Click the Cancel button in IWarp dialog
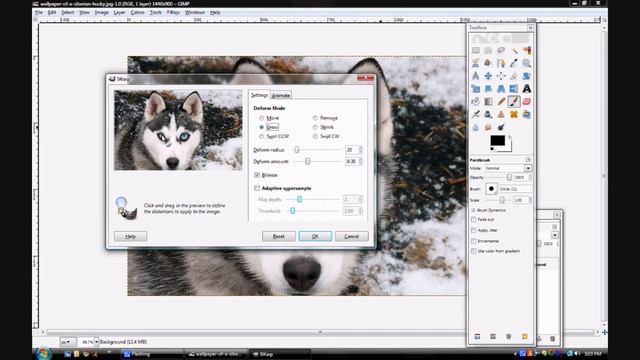 (x=351, y=236)
